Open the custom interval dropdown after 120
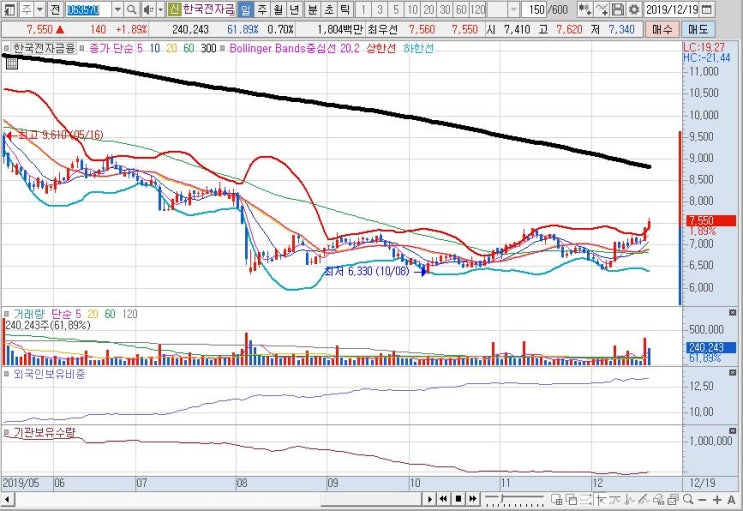Screen dimensions: 743x511 (514, 9)
